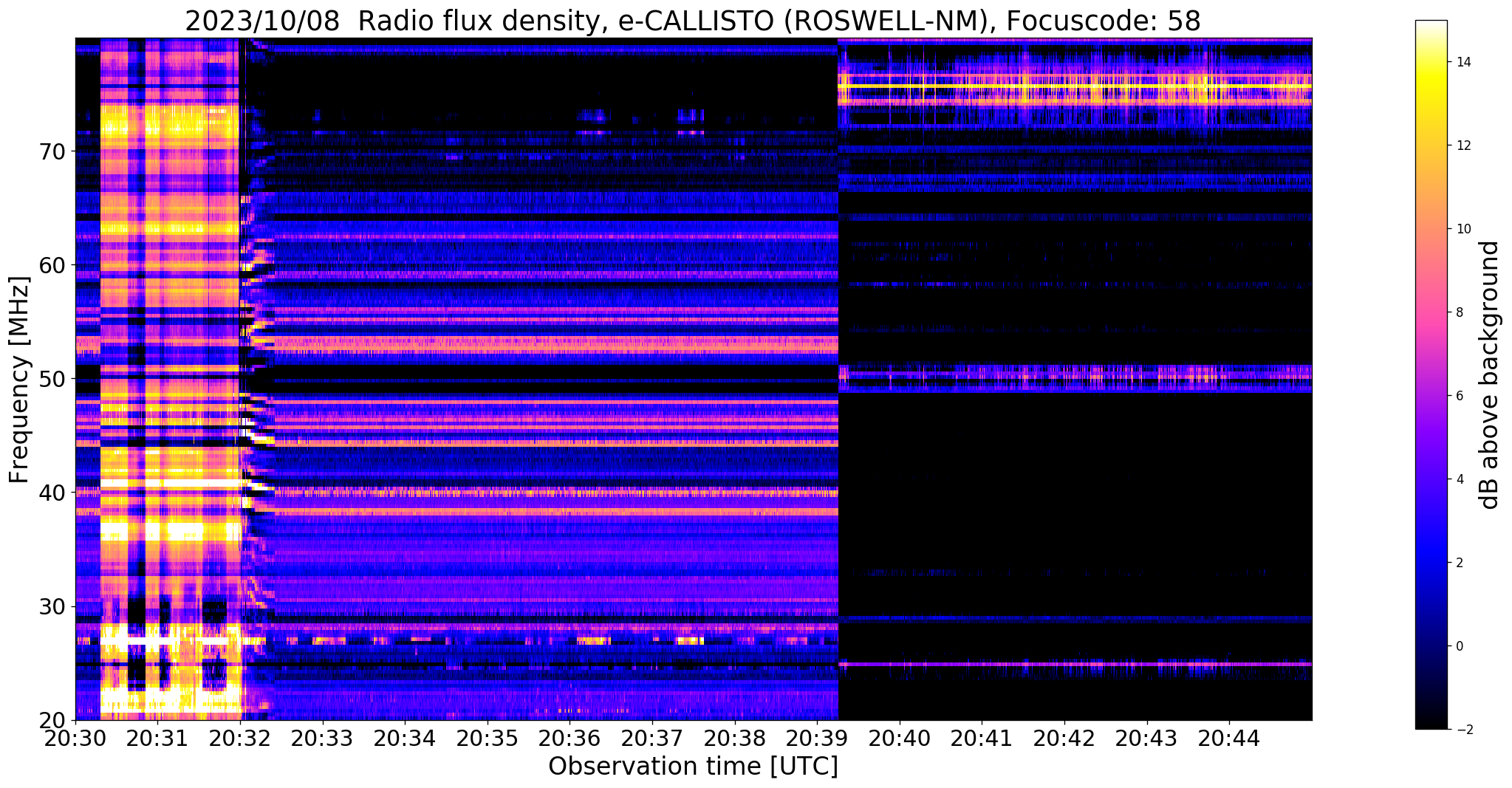
Task: Click the 20:32 time tick label
Action: pos(240,737)
